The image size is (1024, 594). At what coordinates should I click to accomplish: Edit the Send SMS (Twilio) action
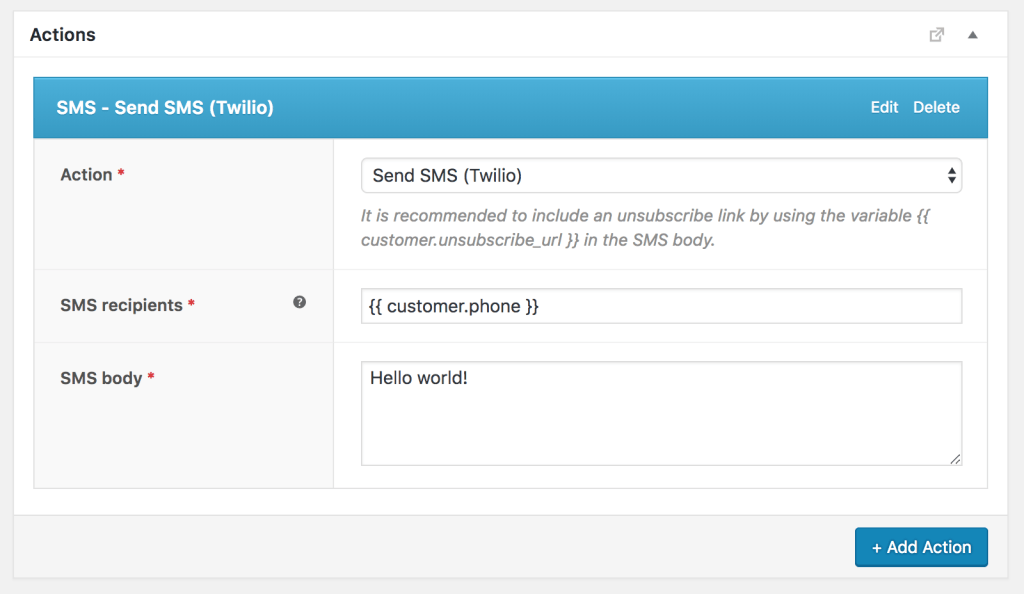pyautogui.click(x=884, y=107)
